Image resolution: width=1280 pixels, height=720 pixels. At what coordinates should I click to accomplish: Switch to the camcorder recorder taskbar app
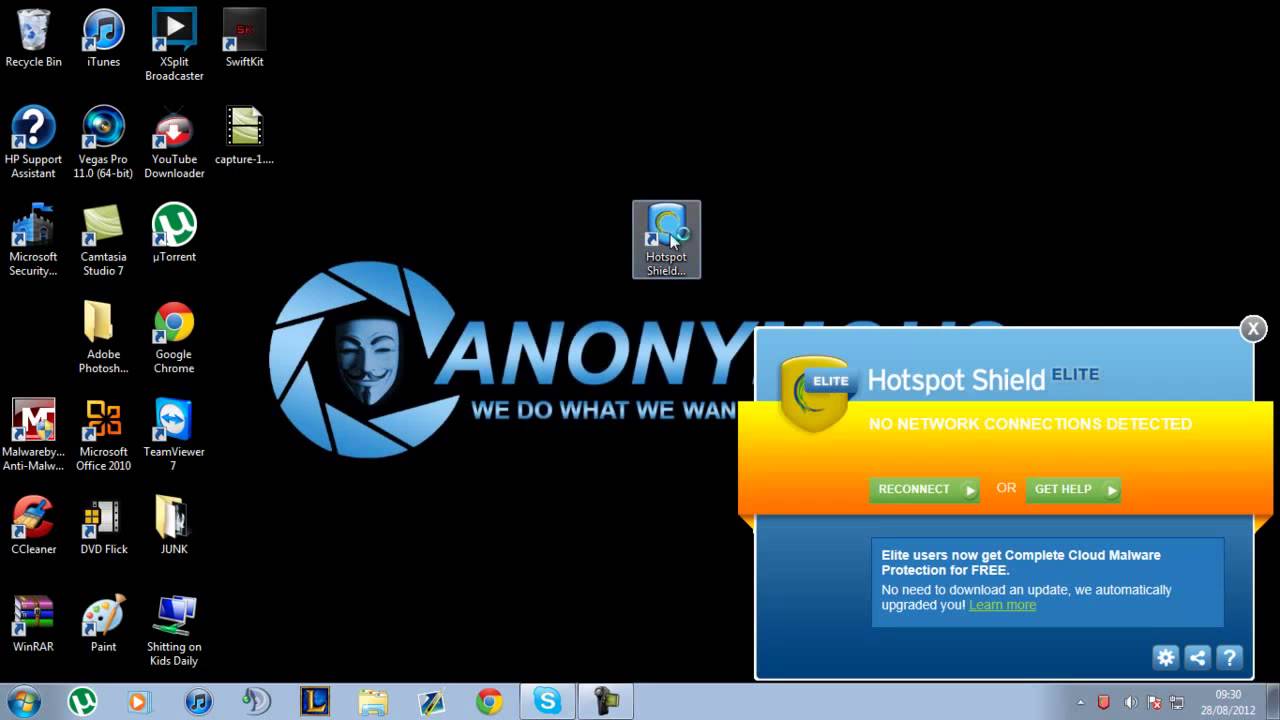click(606, 702)
